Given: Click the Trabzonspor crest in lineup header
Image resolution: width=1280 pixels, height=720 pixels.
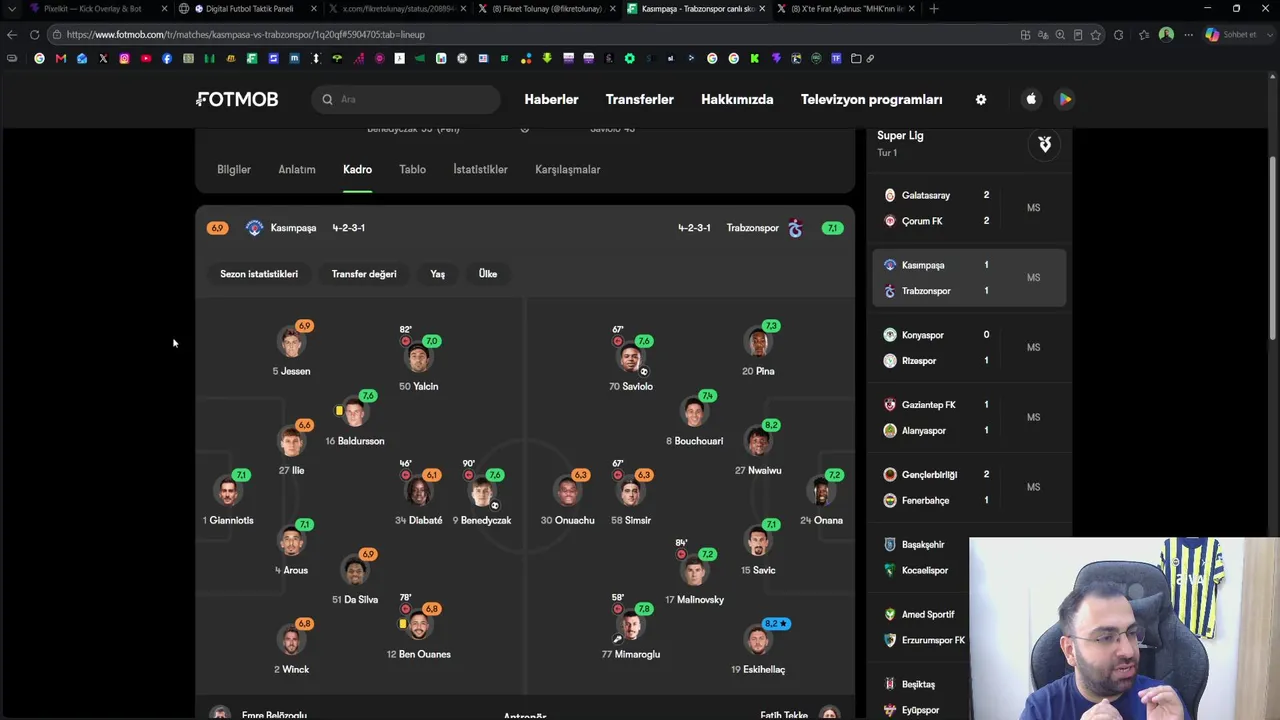Looking at the screenshot, I should coord(795,228).
